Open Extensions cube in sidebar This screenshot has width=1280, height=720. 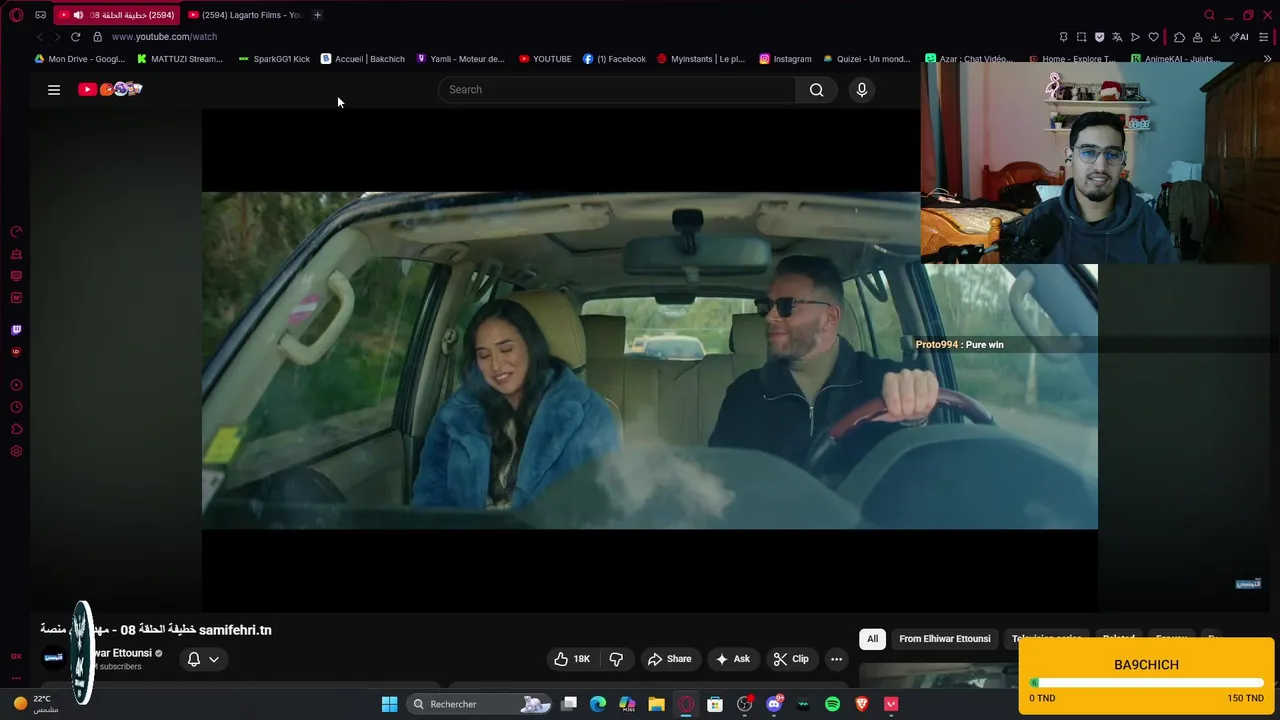pyautogui.click(x=16, y=429)
